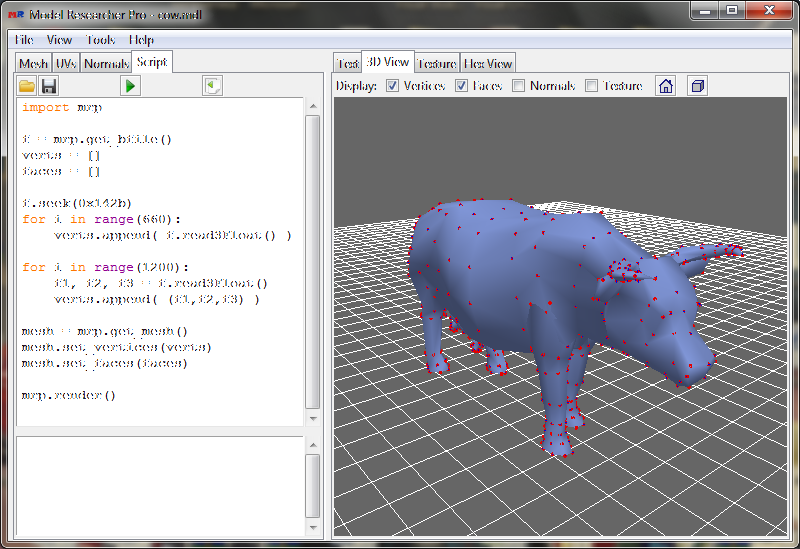
Task: Open the Tools menu
Action: point(100,40)
